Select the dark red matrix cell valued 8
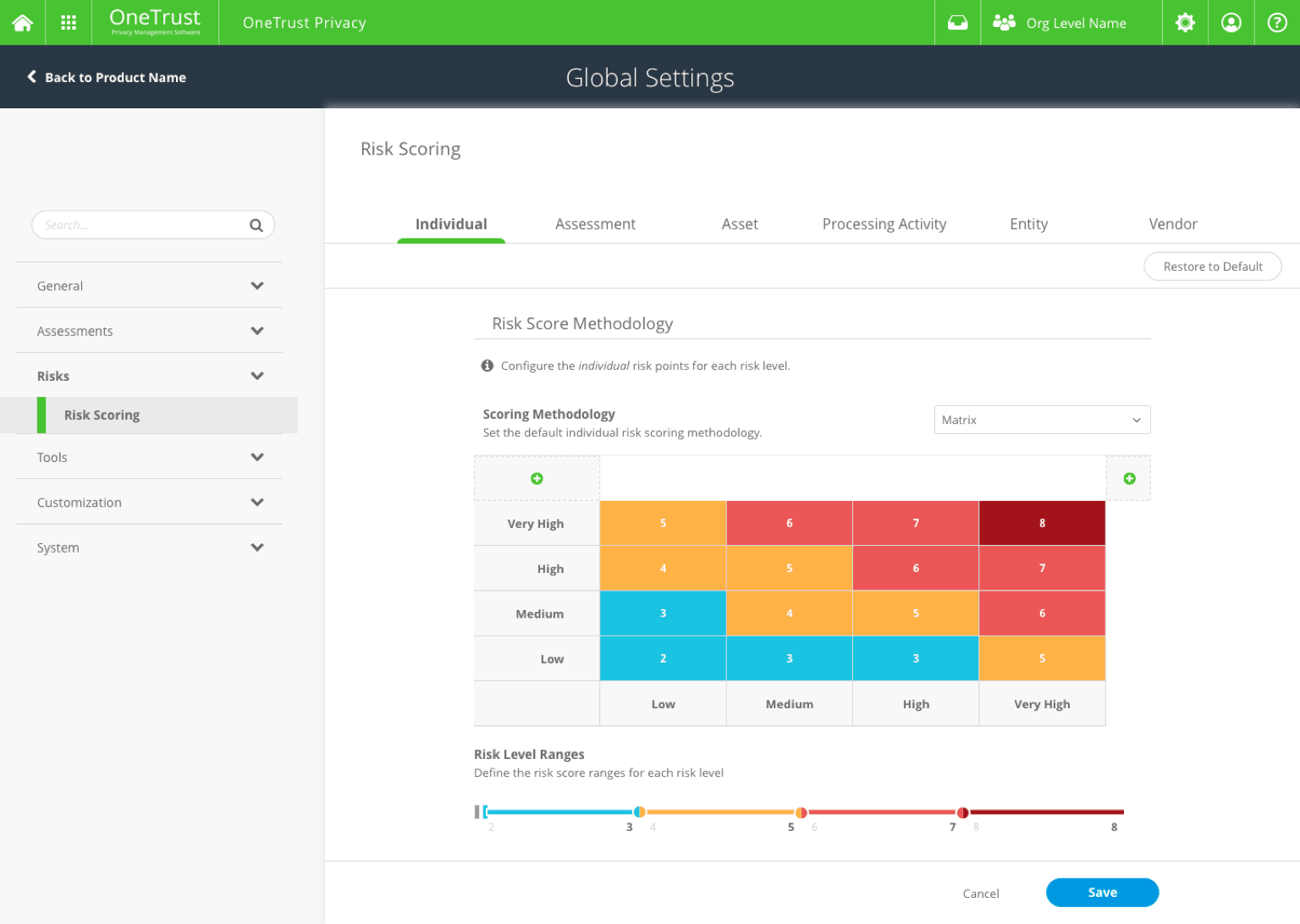Image resolution: width=1300 pixels, height=924 pixels. pos(1042,523)
